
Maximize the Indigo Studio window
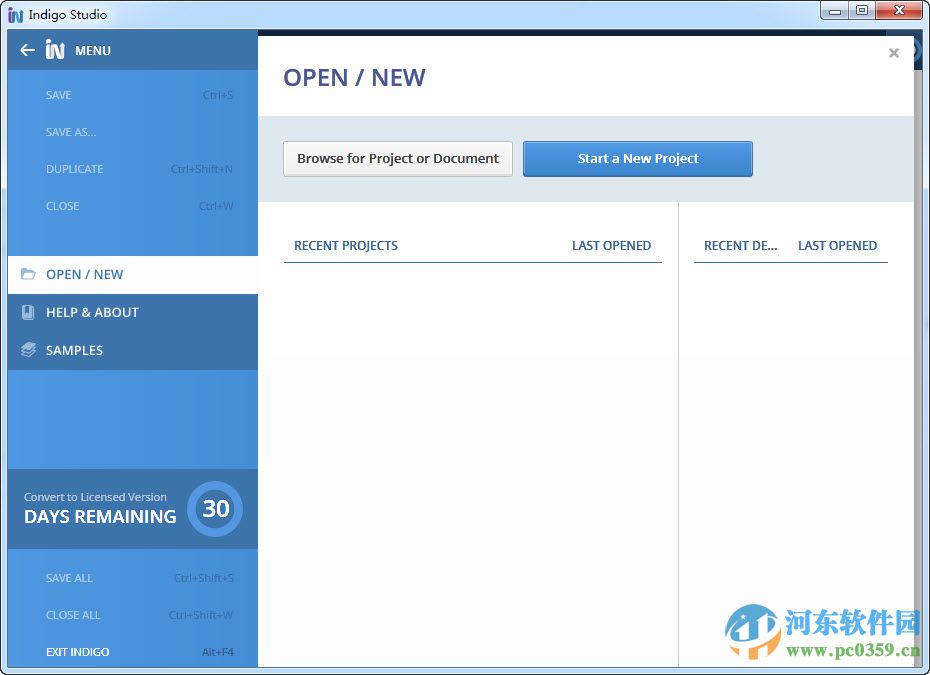862,11
